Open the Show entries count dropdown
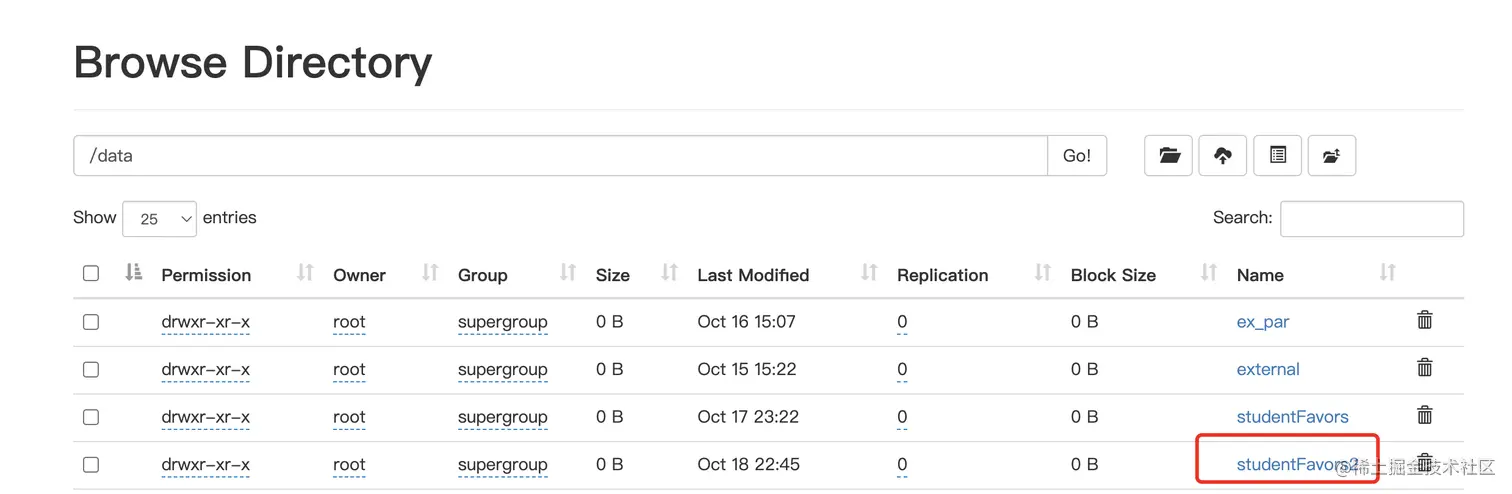1512x494 pixels. coord(159,218)
